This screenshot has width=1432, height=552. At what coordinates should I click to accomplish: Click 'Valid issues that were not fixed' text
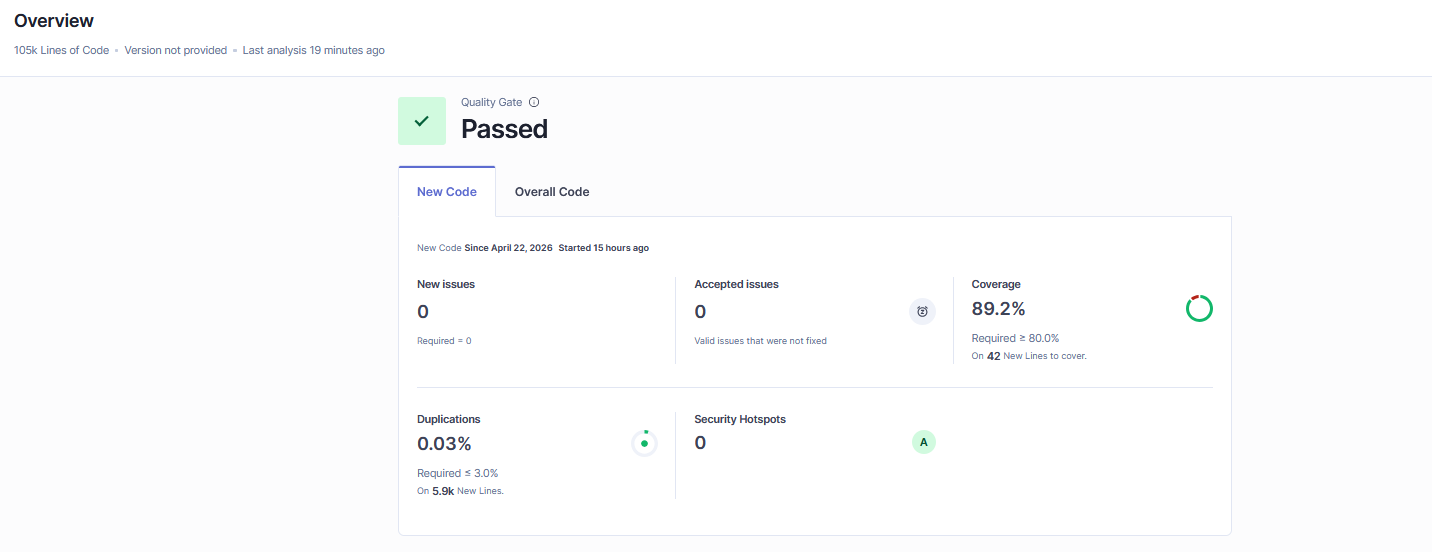(761, 341)
